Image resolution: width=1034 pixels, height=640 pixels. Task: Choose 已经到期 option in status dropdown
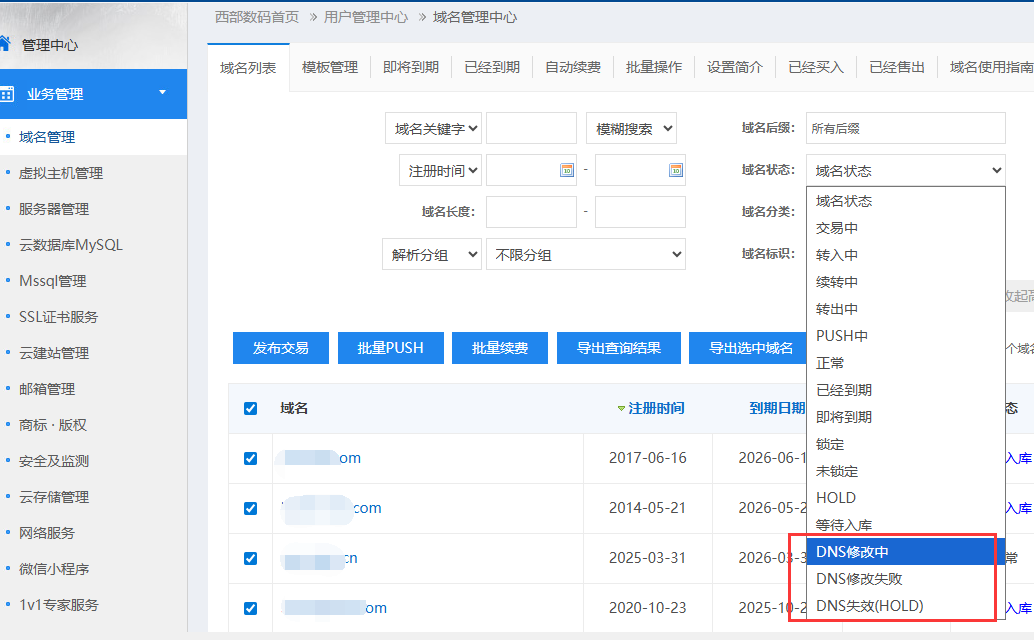coord(843,390)
